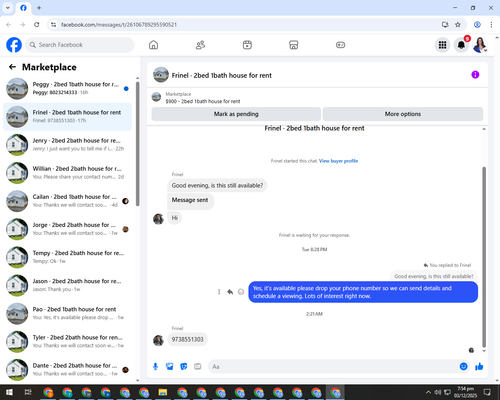Open the tab search dropdown arrow
Screen dimensions: 500x400
8,8
